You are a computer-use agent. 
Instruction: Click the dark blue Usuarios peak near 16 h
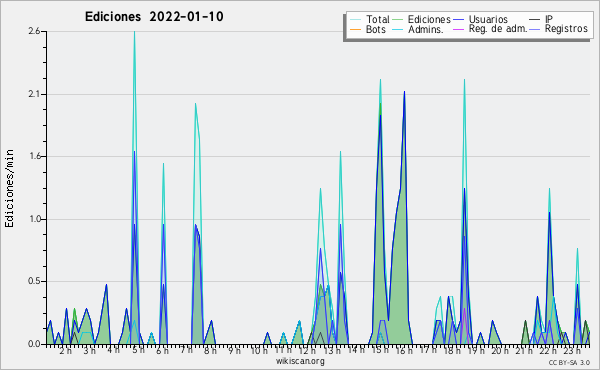click(404, 92)
